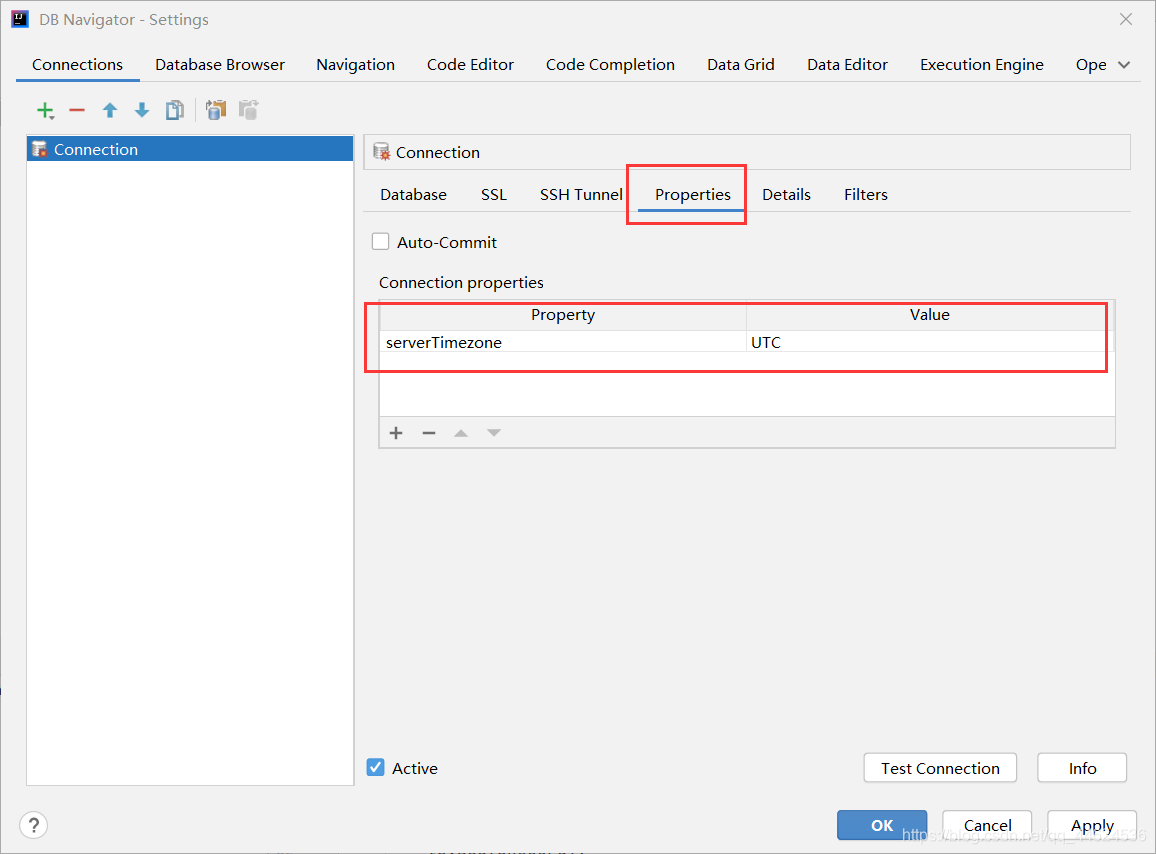This screenshot has height=854, width=1156.
Task: Open the Navigation settings tab
Action: point(355,65)
